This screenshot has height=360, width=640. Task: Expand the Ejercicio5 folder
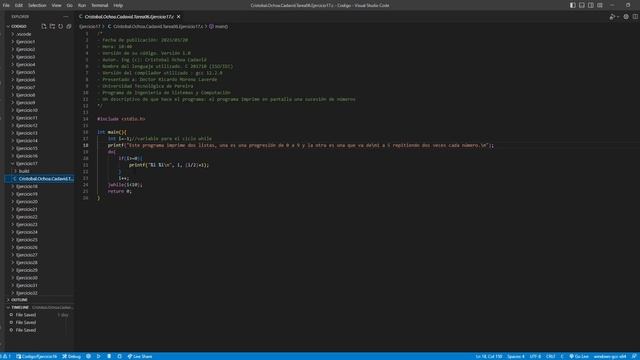[26, 72]
